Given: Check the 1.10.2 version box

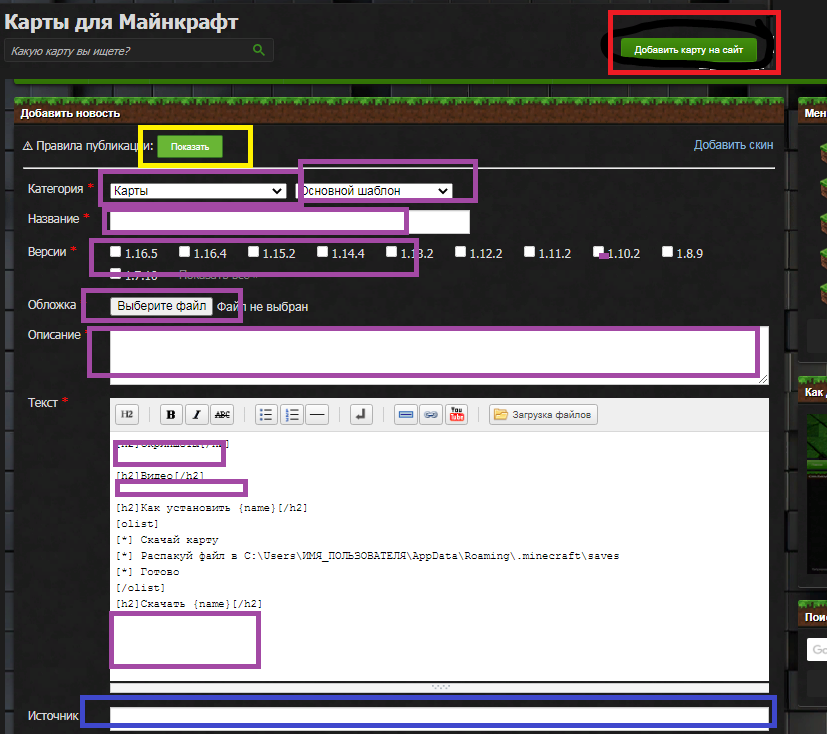Looking at the screenshot, I should pos(598,252).
